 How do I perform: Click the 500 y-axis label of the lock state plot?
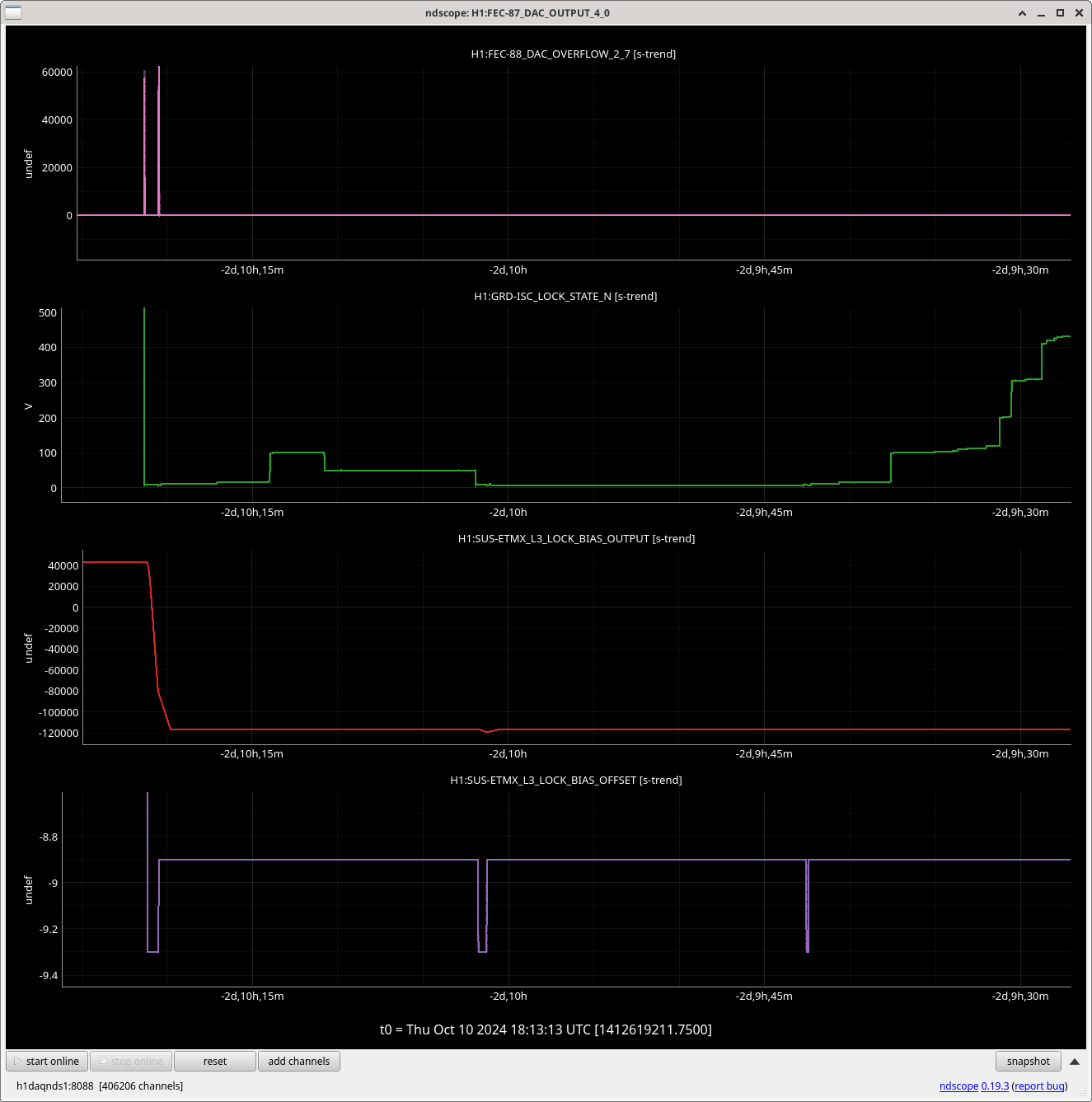pyautogui.click(x=48, y=313)
